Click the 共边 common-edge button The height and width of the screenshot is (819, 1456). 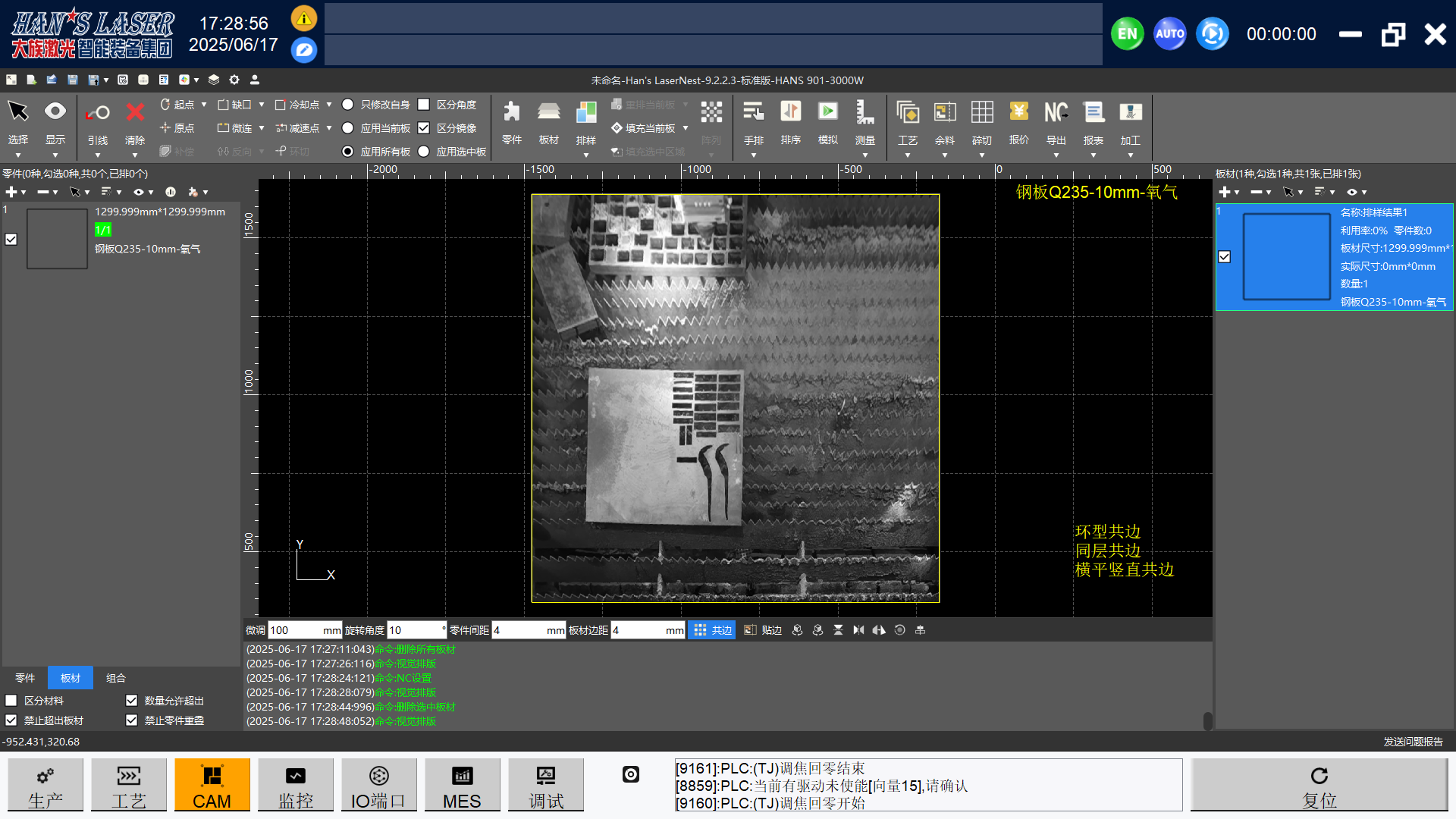tap(712, 630)
